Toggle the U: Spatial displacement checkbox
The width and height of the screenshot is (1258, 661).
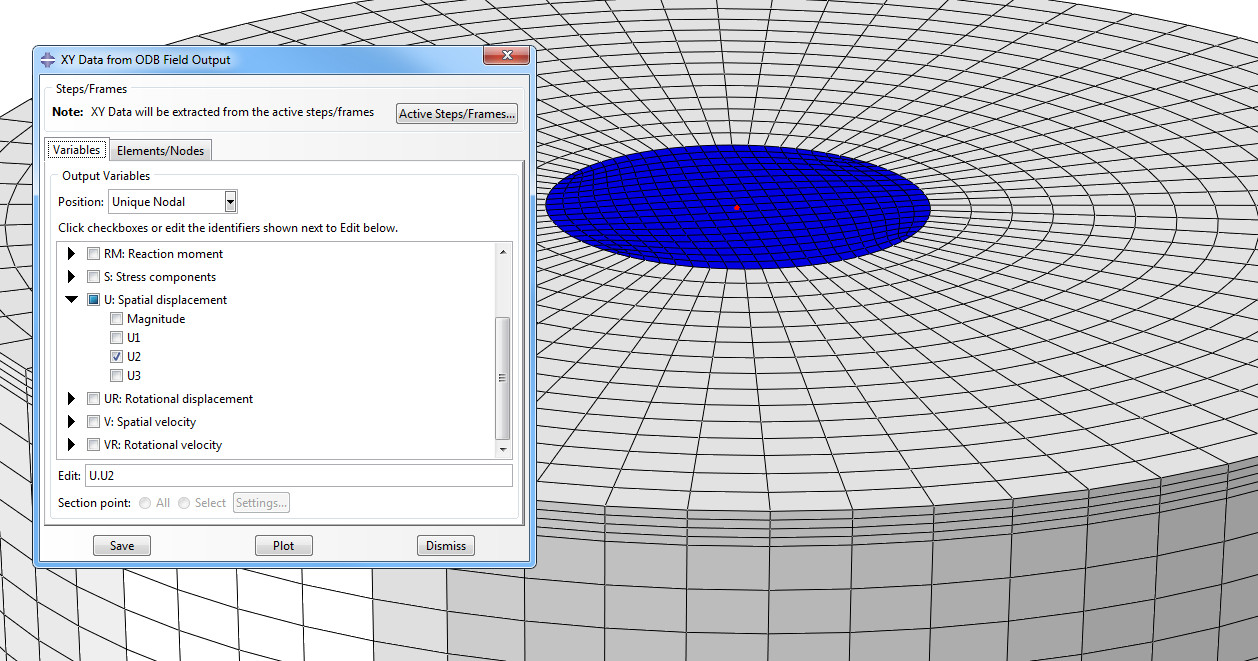tap(94, 300)
